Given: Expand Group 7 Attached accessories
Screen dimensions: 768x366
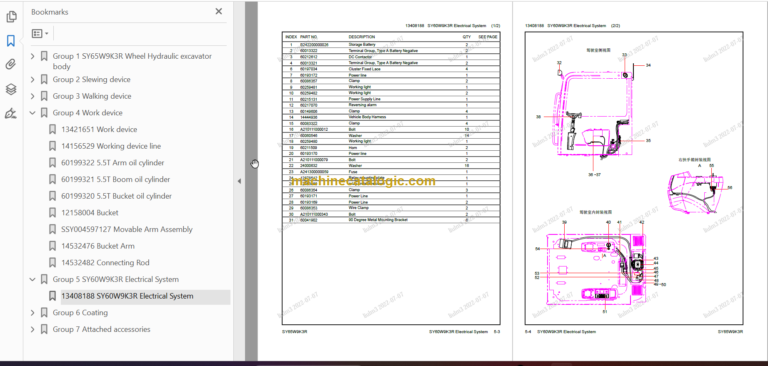Looking at the screenshot, I should pos(32,329).
